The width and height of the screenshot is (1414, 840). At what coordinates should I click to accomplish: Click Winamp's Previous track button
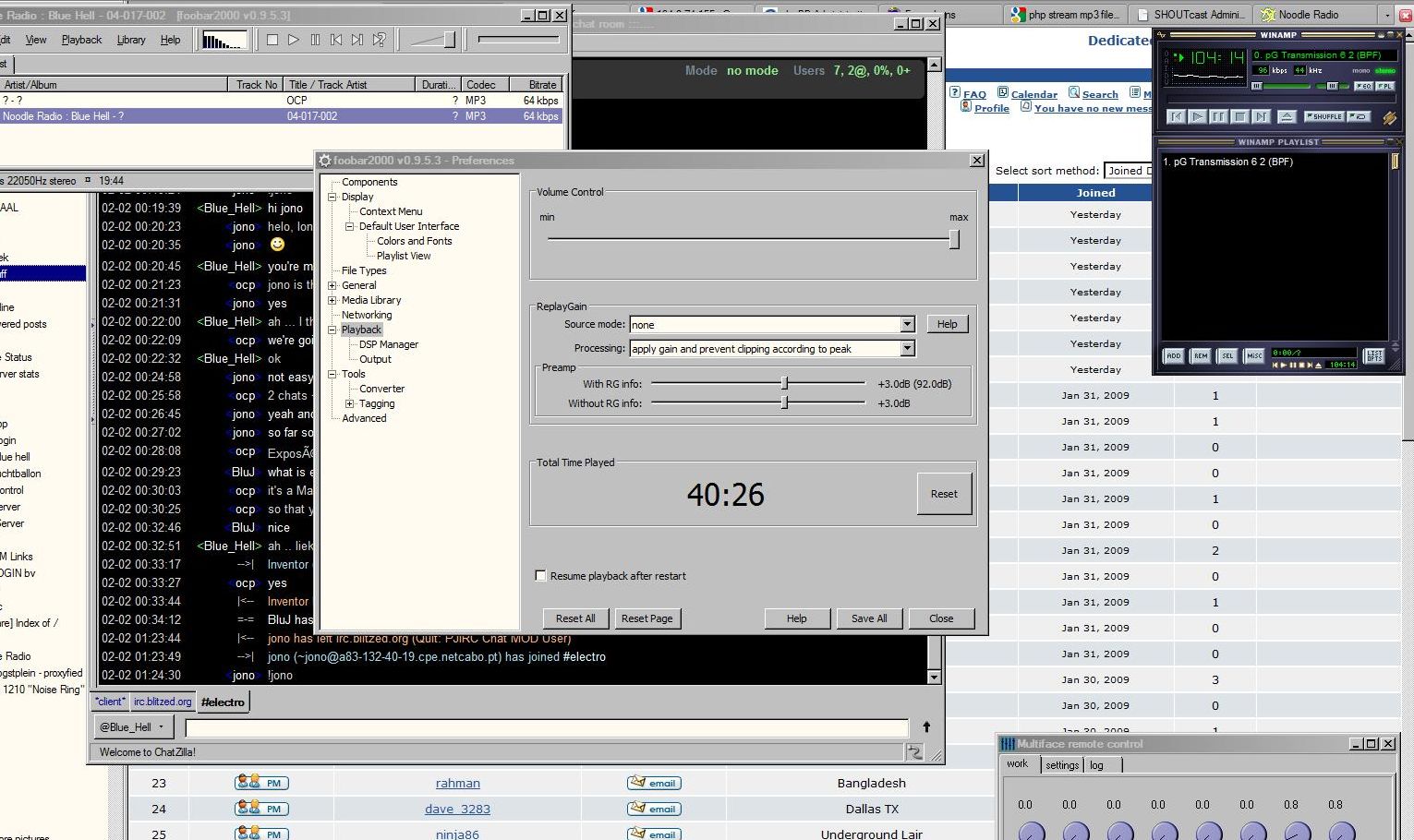1176,116
